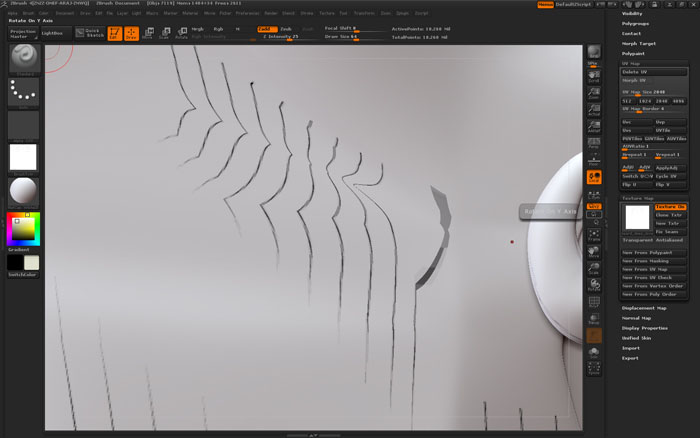The image size is (700, 438).
Task: Click the Frame icon on right shelf
Action: tap(594, 235)
